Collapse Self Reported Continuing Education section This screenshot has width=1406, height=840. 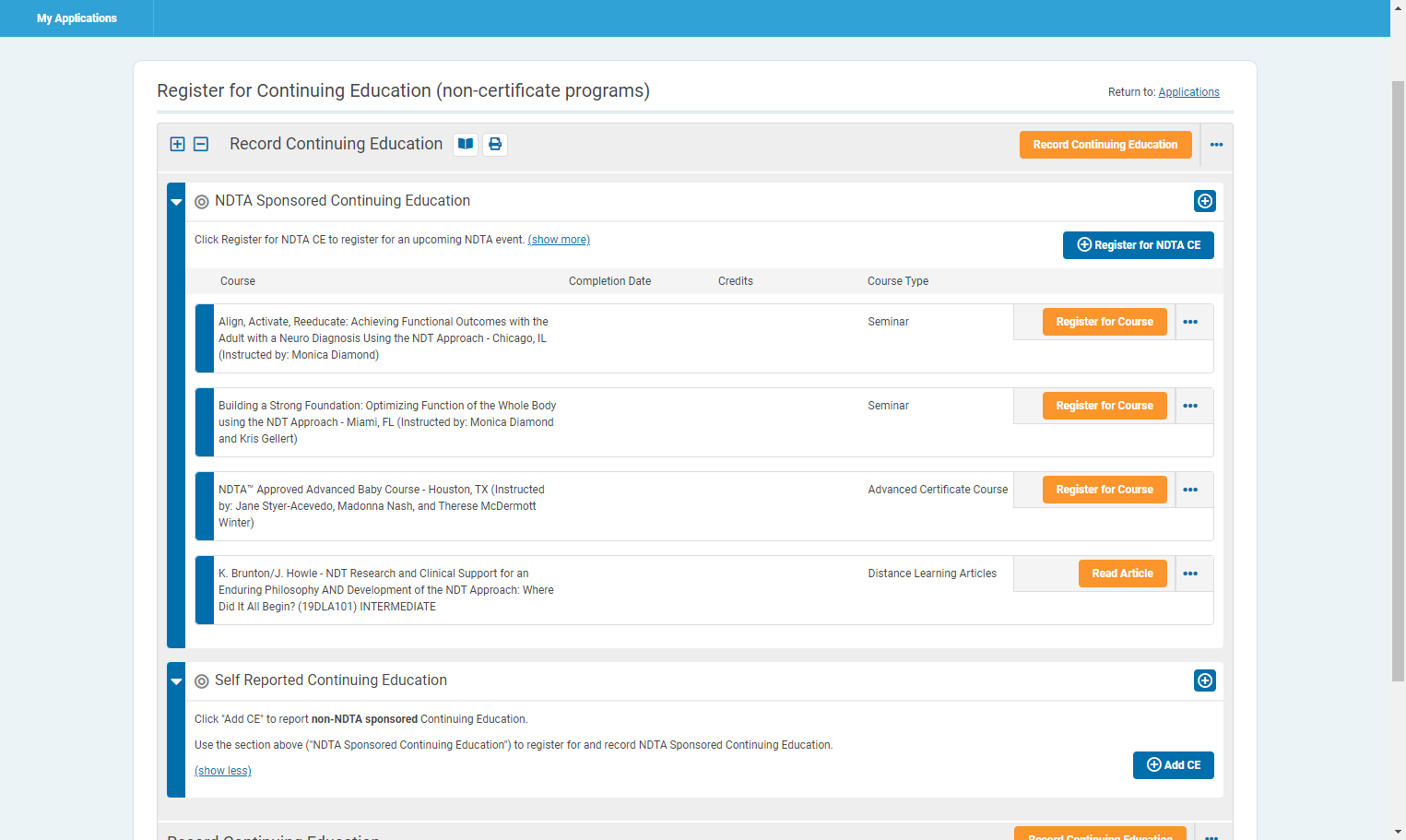click(176, 681)
